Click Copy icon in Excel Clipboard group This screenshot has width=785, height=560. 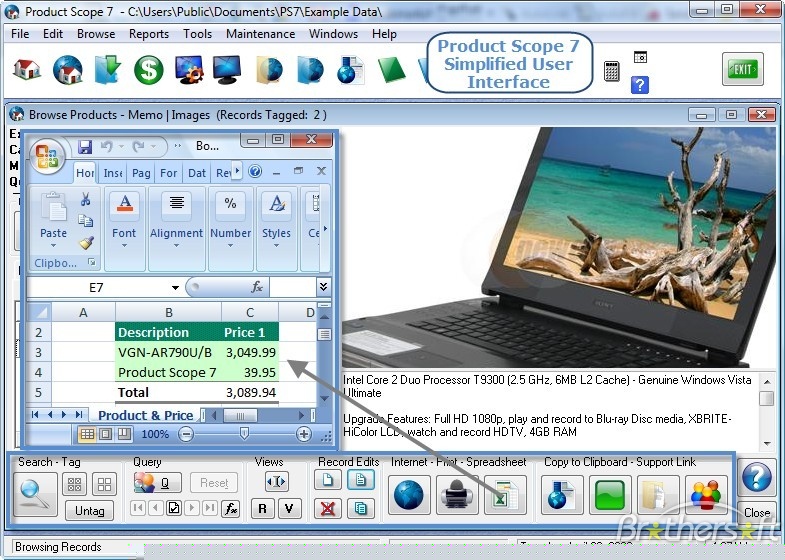click(x=86, y=221)
